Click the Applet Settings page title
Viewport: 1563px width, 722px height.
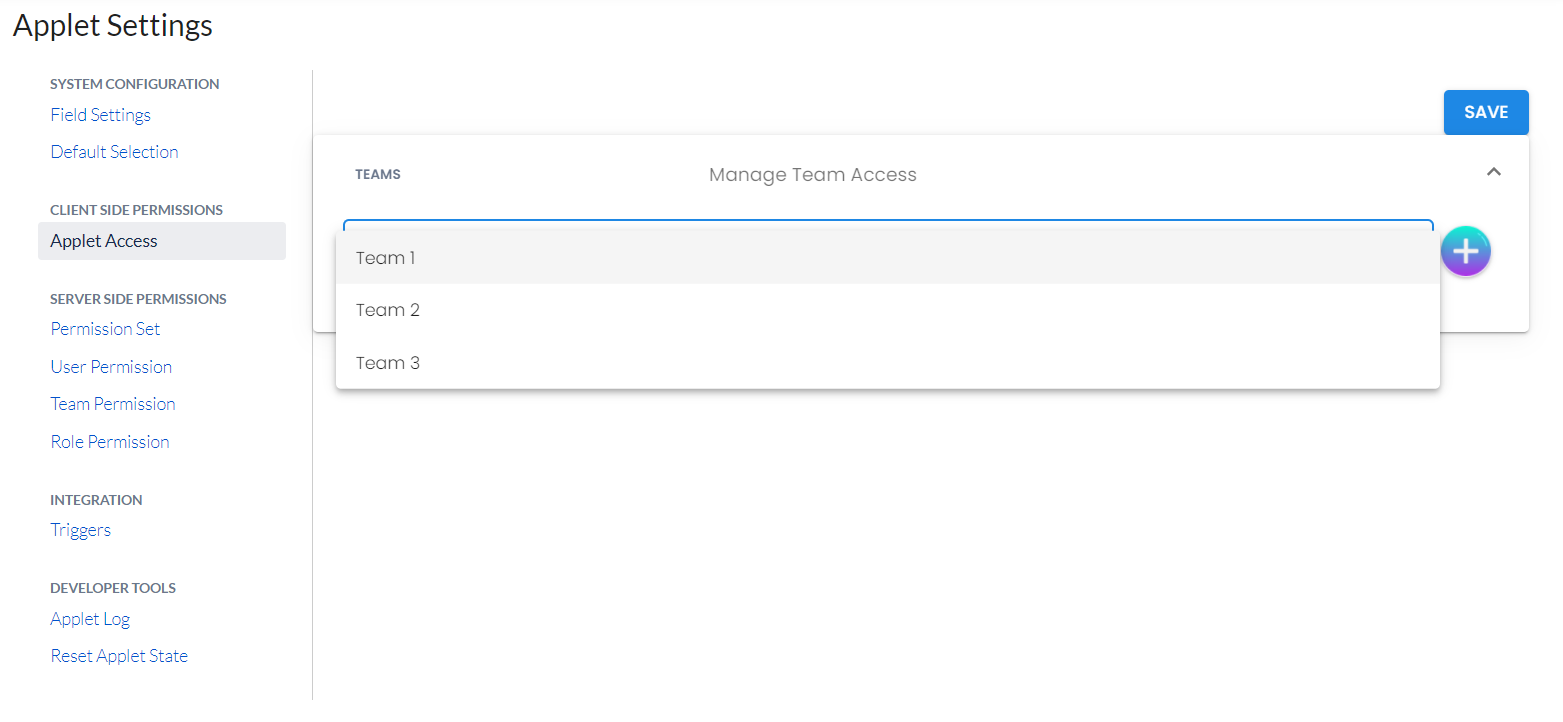113,26
